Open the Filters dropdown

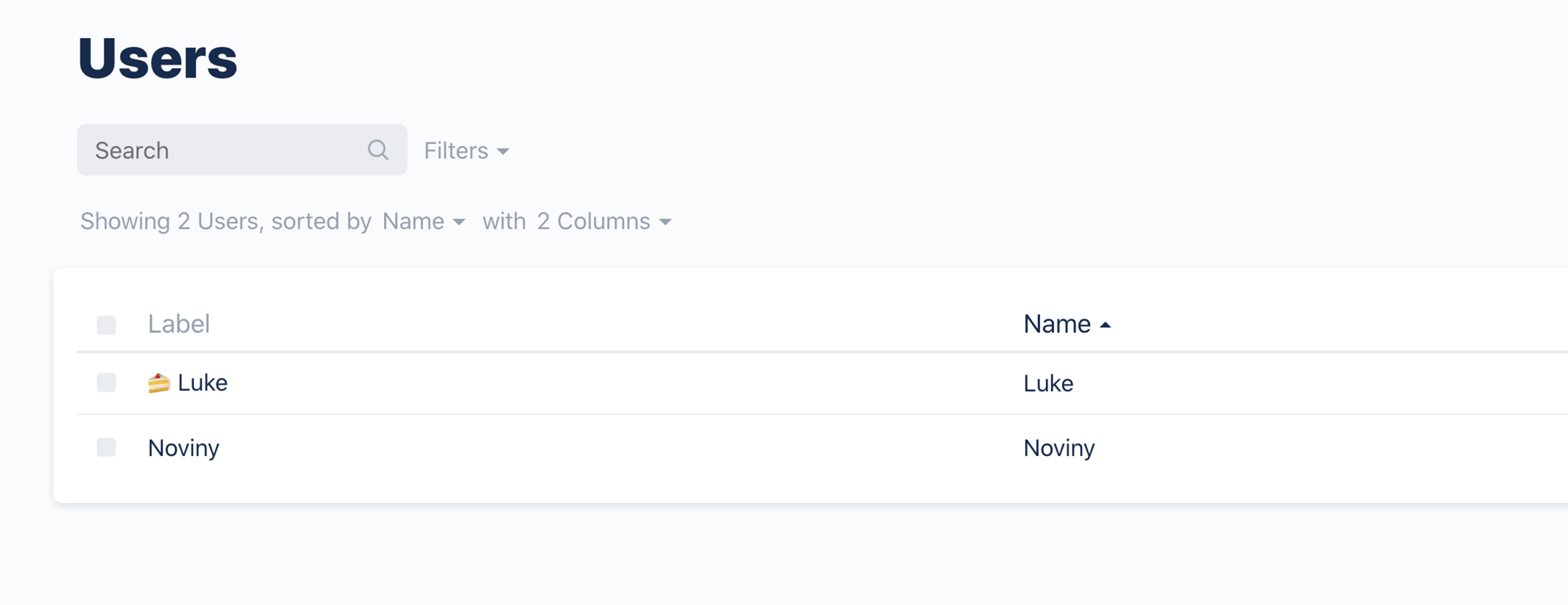click(x=456, y=151)
